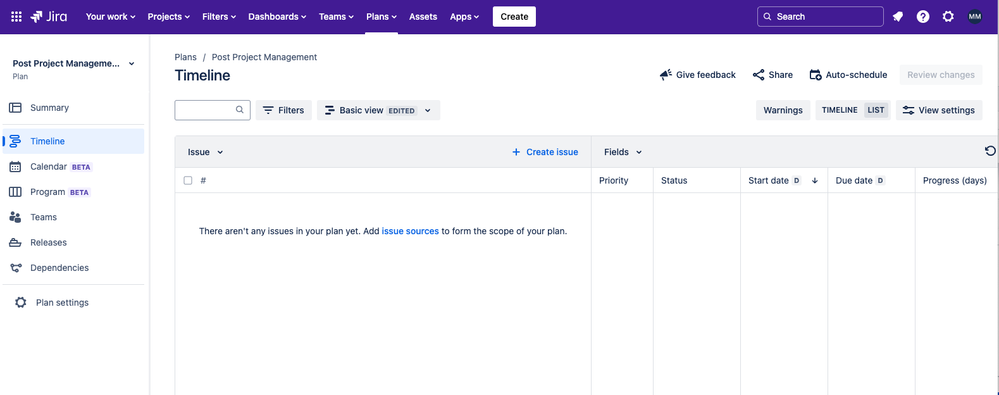Image resolution: width=999 pixels, height=395 pixels.
Task: Click the Summary sidebar icon
Action: coord(15,108)
